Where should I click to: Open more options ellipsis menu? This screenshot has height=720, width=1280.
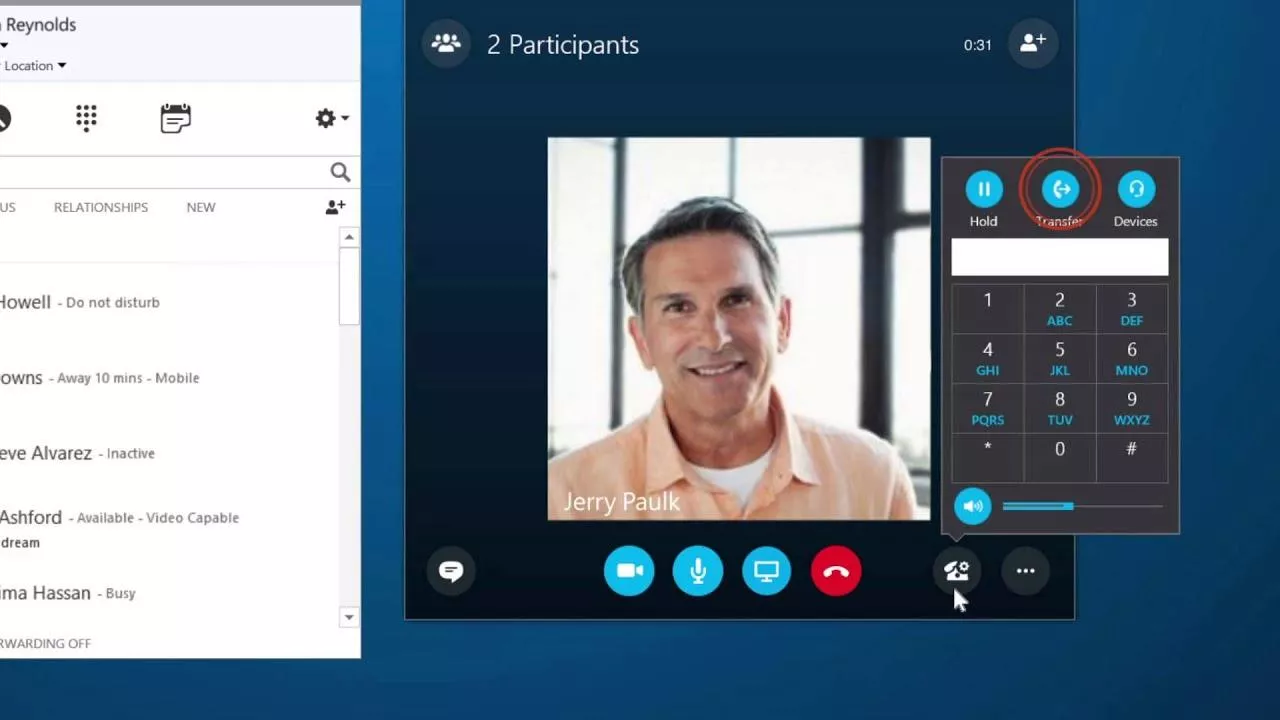pyautogui.click(x=1025, y=571)
